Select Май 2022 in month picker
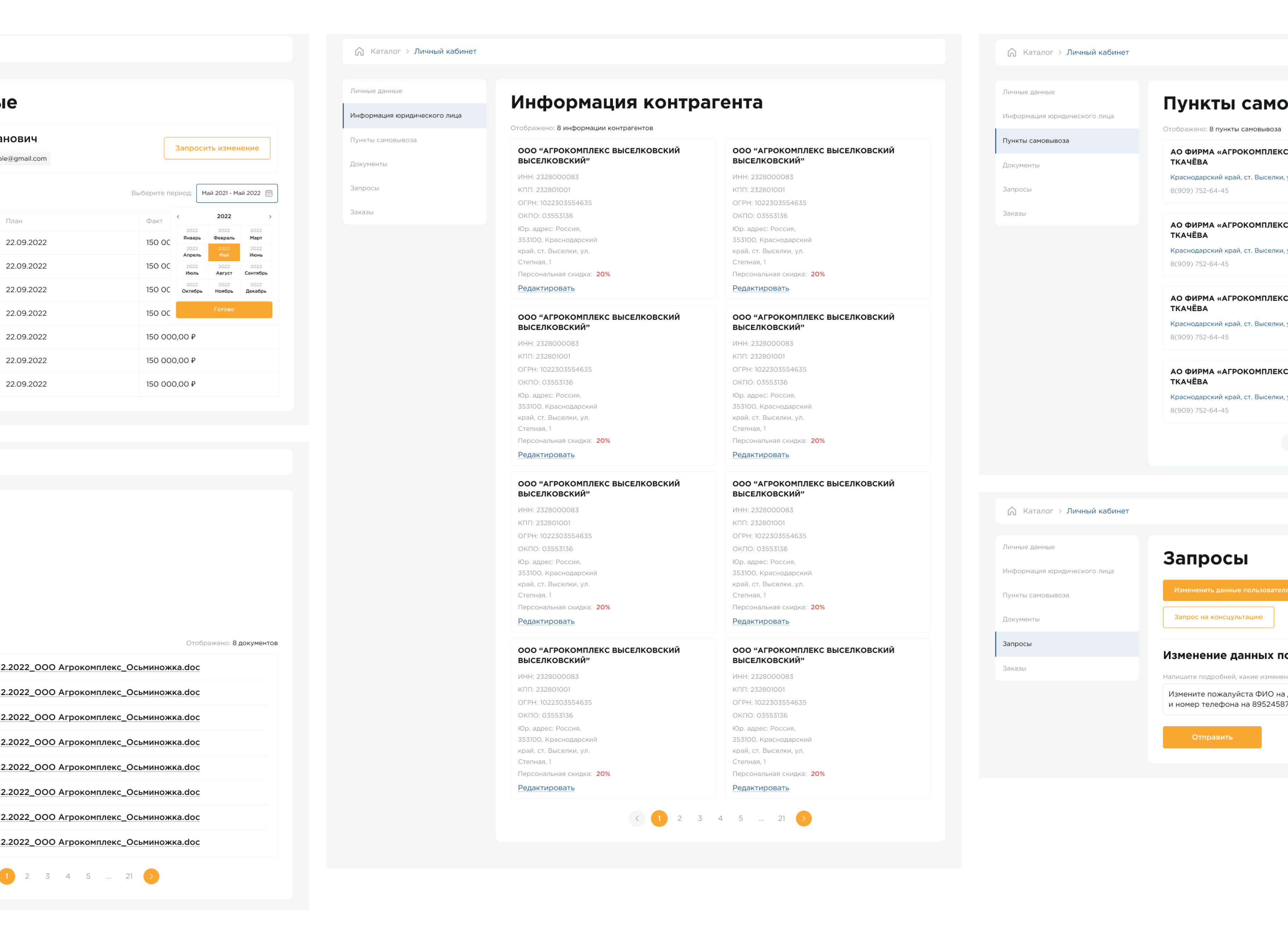 click(x=224, y=252)
